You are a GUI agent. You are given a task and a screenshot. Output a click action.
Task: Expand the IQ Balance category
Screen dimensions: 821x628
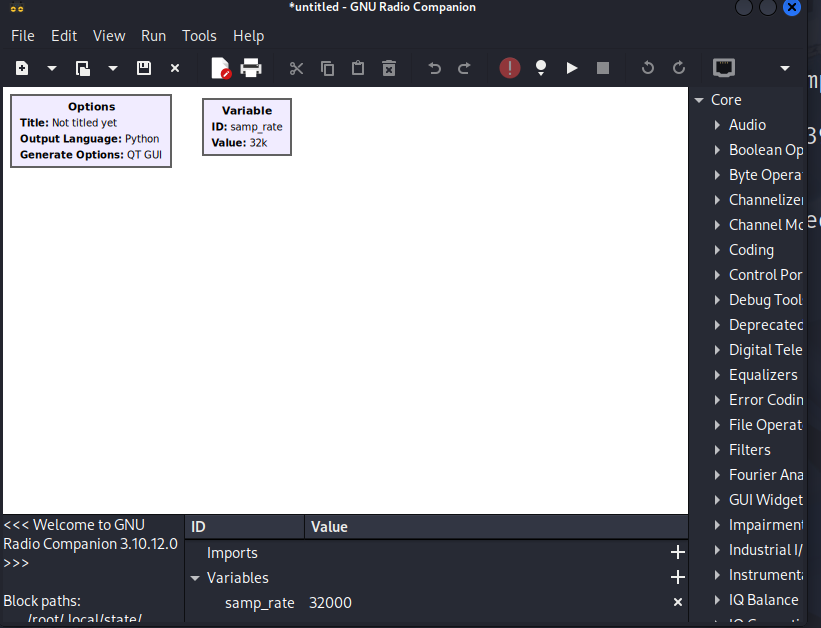tap(717, 600)
